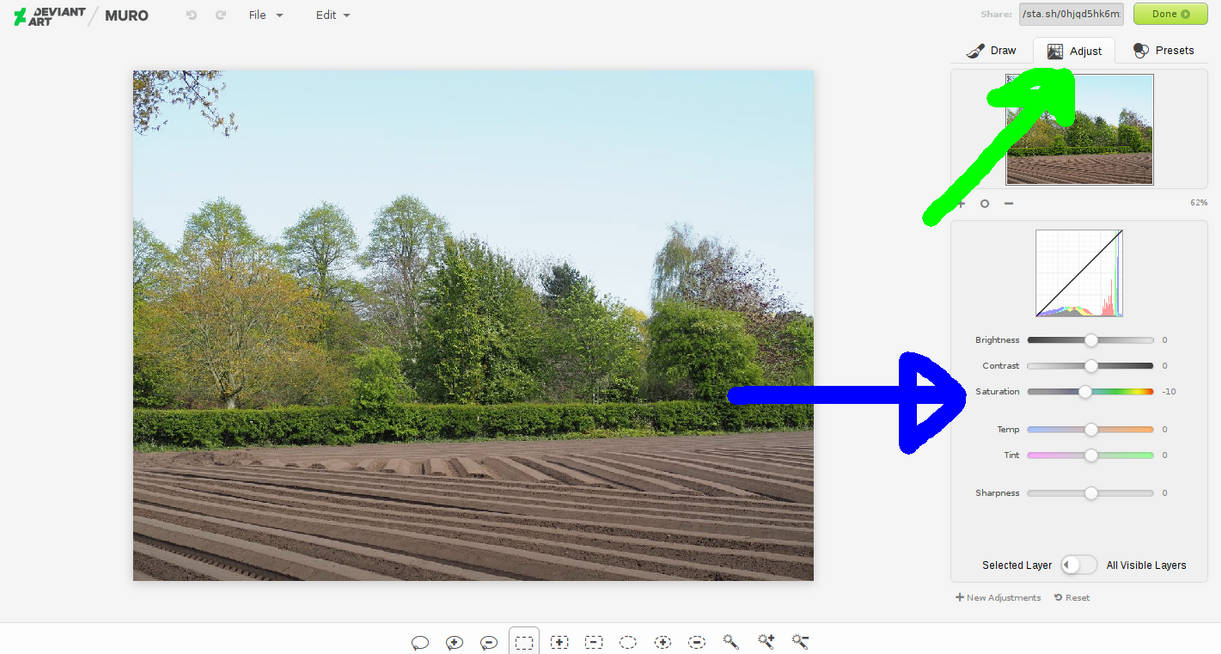
Task: Click the Undo arrow icon
Action: pos(192,15)
